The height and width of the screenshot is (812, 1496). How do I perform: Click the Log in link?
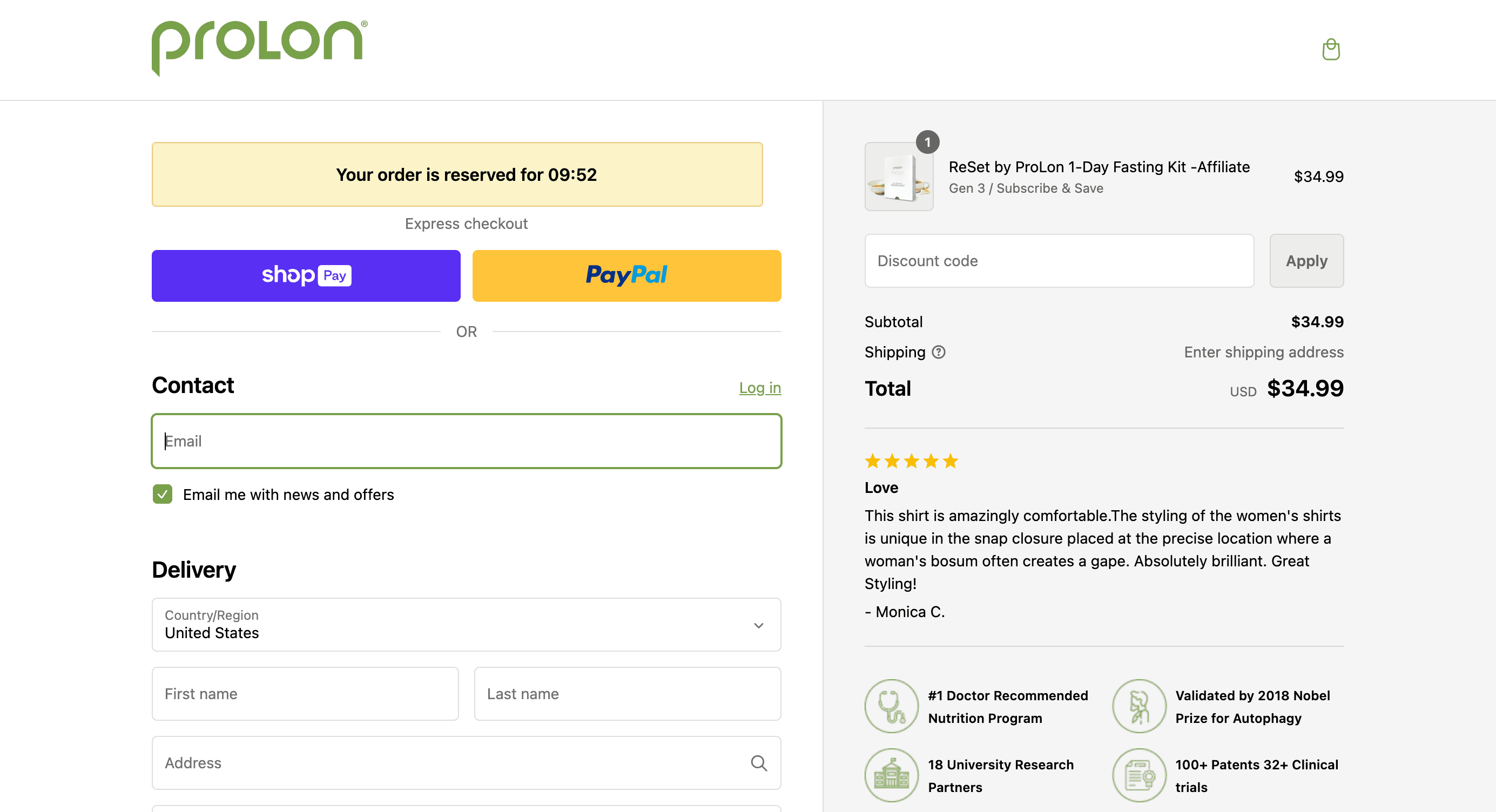[760, 388]
